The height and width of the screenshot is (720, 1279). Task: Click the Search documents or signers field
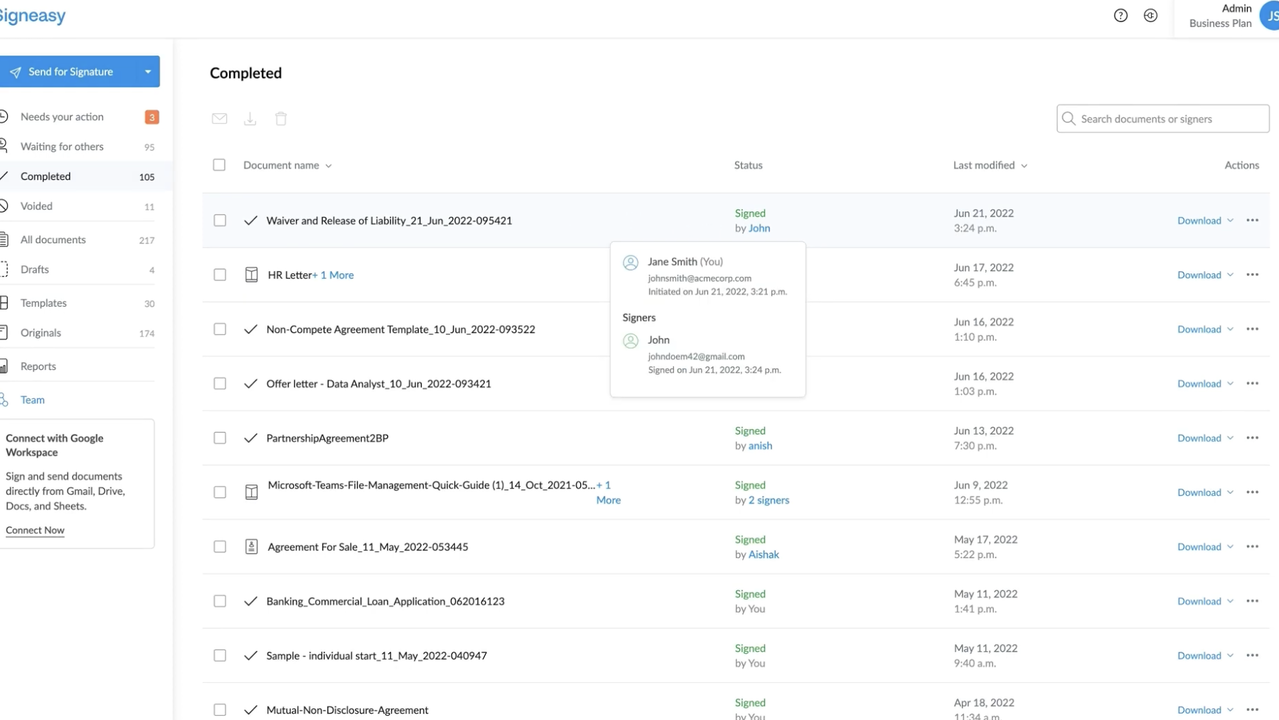click(1170, 119)
